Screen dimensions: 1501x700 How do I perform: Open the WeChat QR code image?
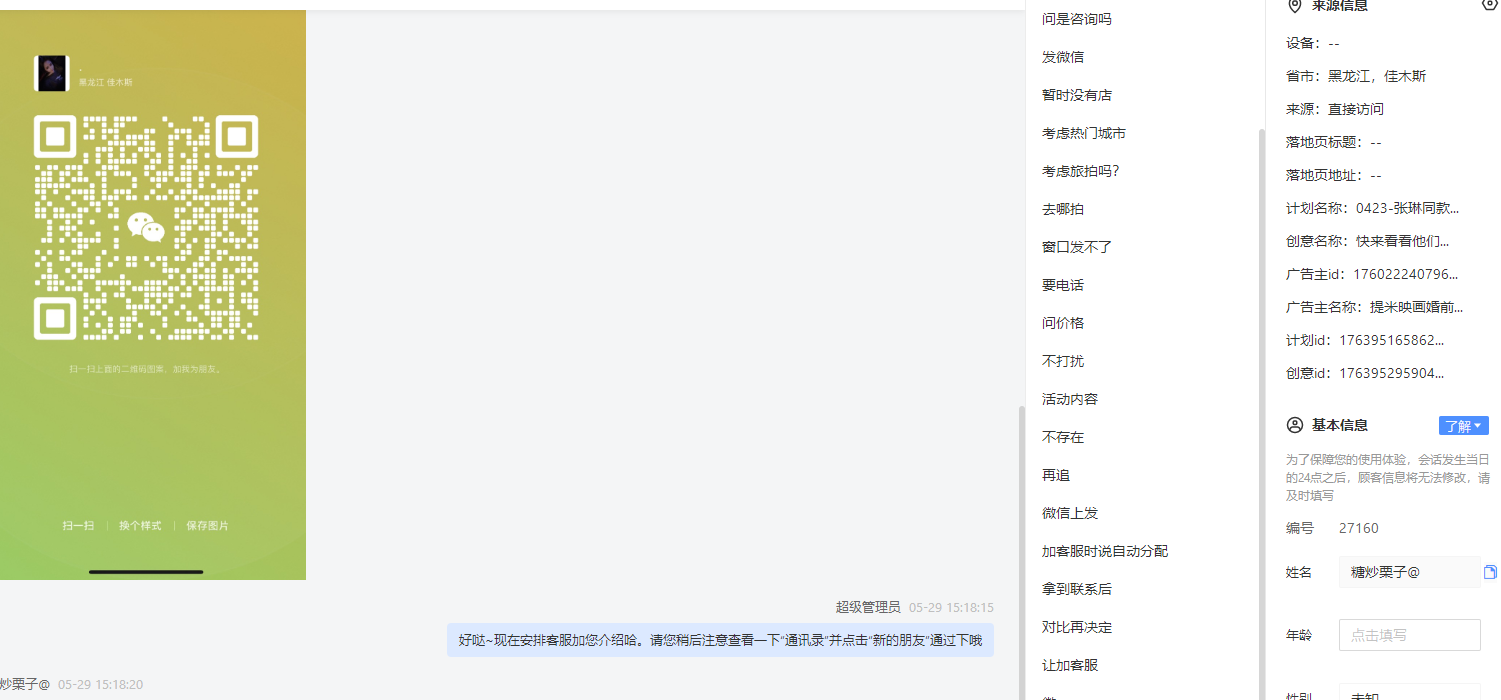coord(152,295)
